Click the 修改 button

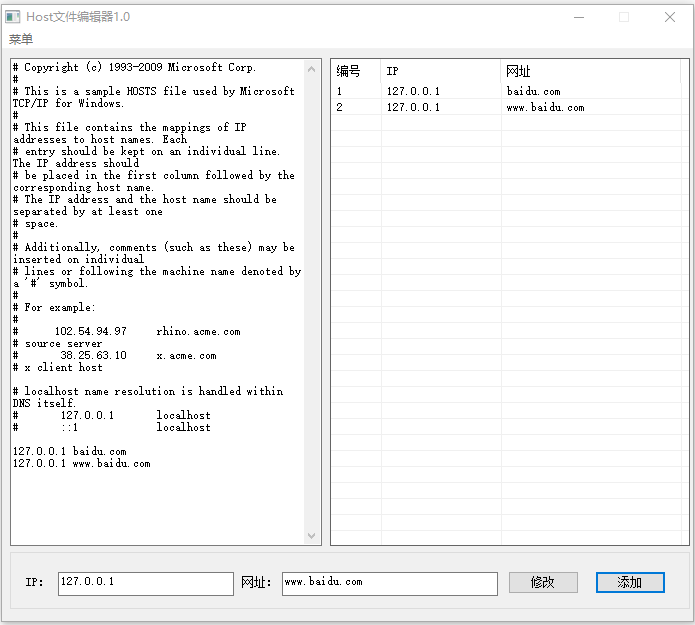tap(543, 582)
